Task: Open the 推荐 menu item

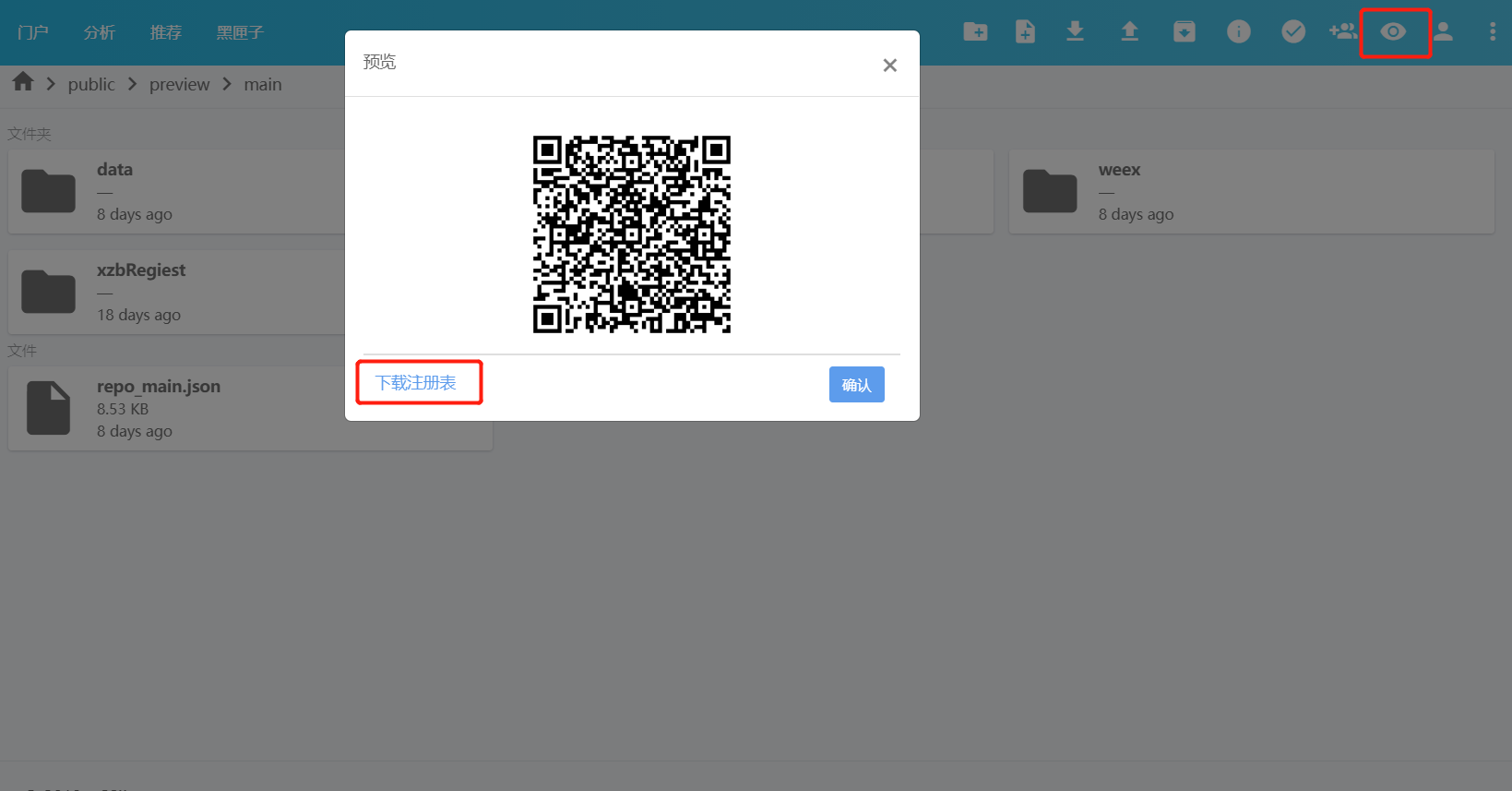Action: pos(165,32)
